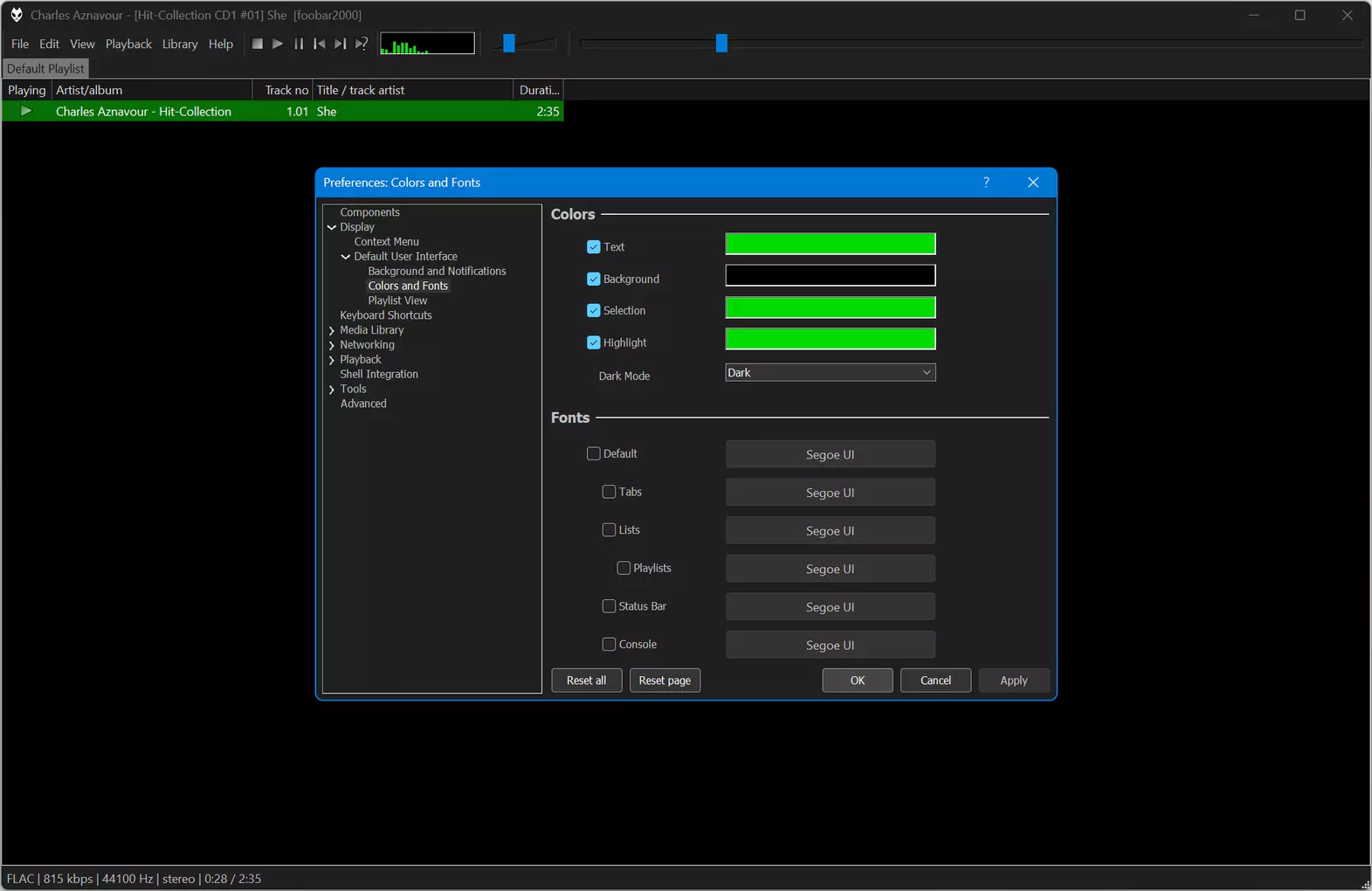Image resolution: width=1372 pixels, height=891 pixels.
Task: Select Shell Integration in the tree
Action: [x=379, y=374]
